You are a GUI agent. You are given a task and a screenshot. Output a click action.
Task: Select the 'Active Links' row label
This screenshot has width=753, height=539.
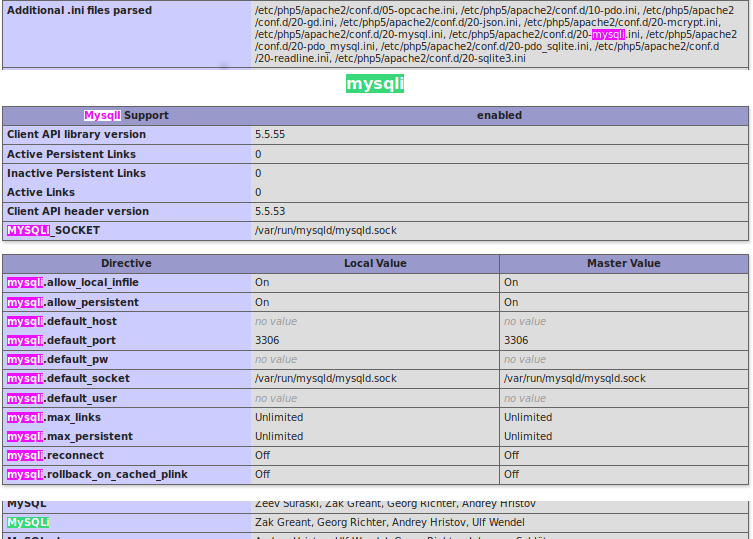(41, 192)
